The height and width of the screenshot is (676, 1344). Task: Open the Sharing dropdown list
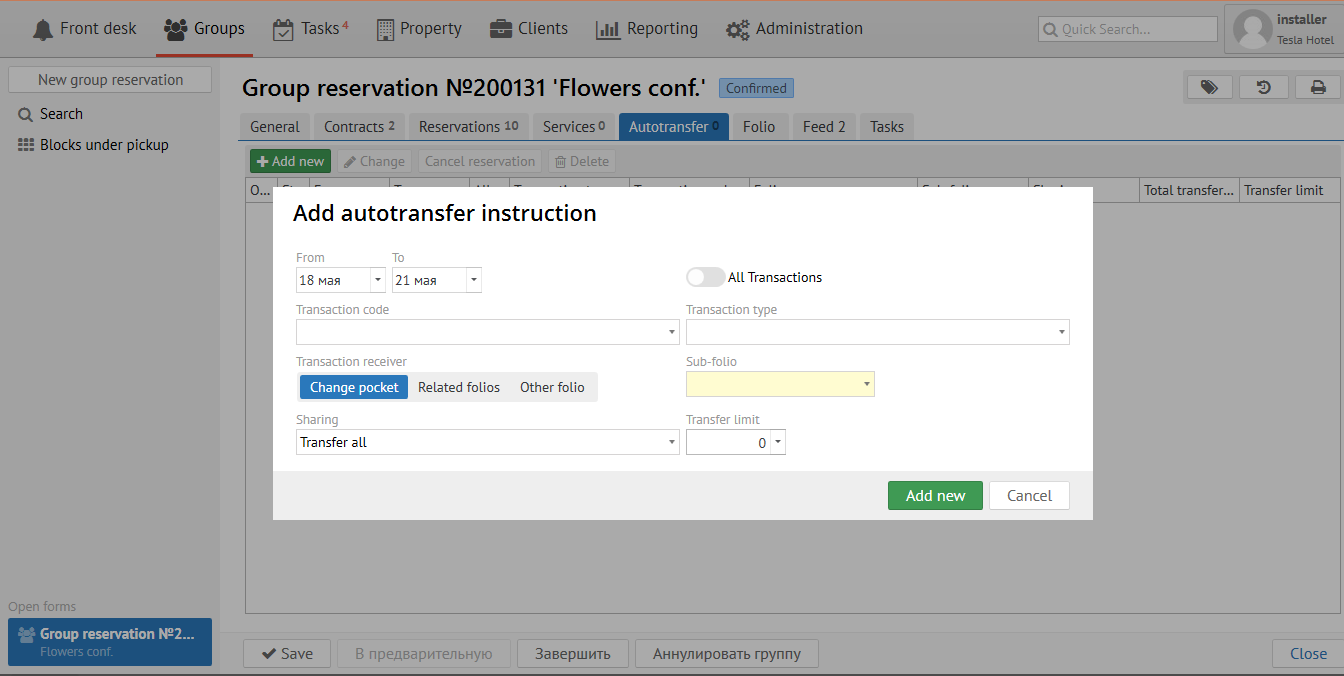click(x=672, y=442)
